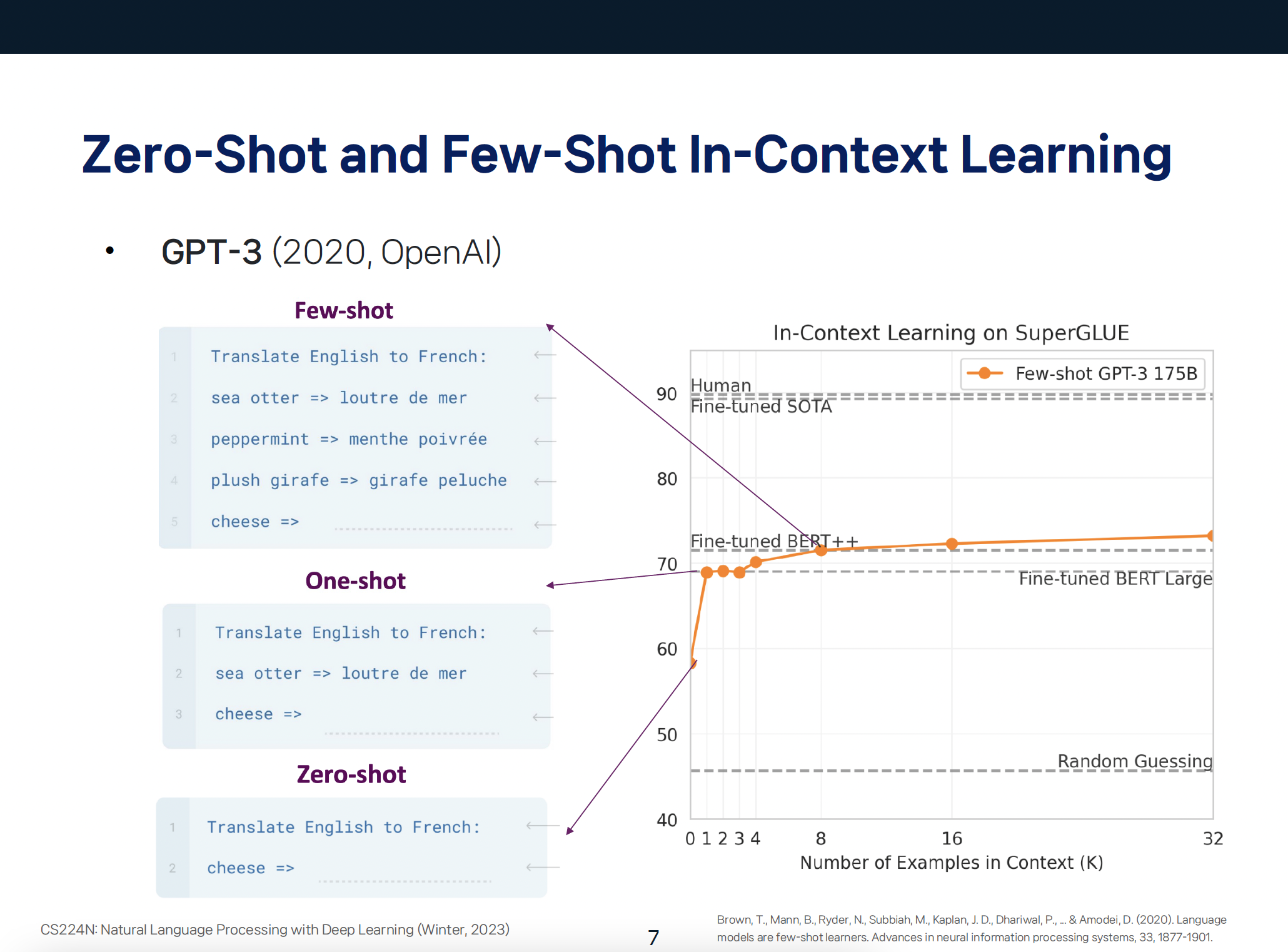Viewport: 1288px width, 952px height.
Task: Click the Brown et al. 2020 citation text
Action: (971, 928)
